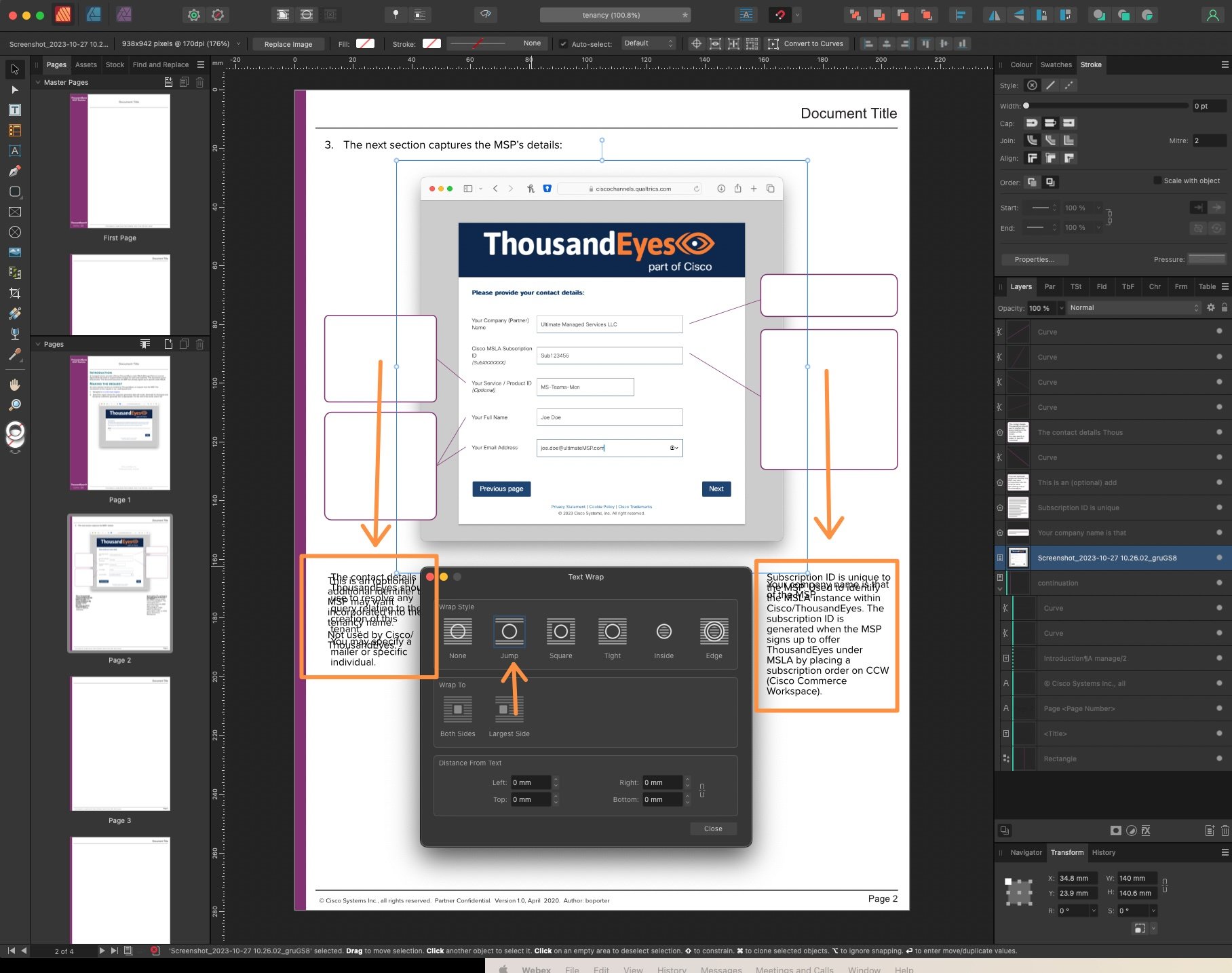This screenshot has height=973, width=1232.
Task: Open account profile icon
Action: coord(1212,15)
